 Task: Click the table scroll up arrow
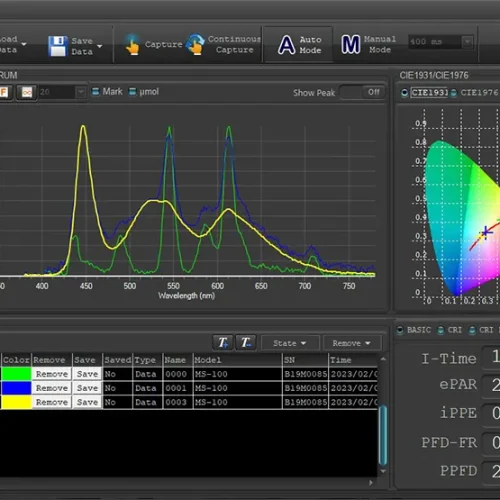383,359
